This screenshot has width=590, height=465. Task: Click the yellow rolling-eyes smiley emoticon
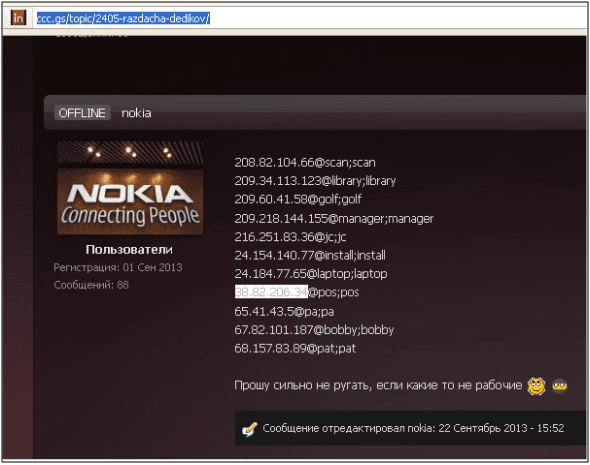coord(536,386)
